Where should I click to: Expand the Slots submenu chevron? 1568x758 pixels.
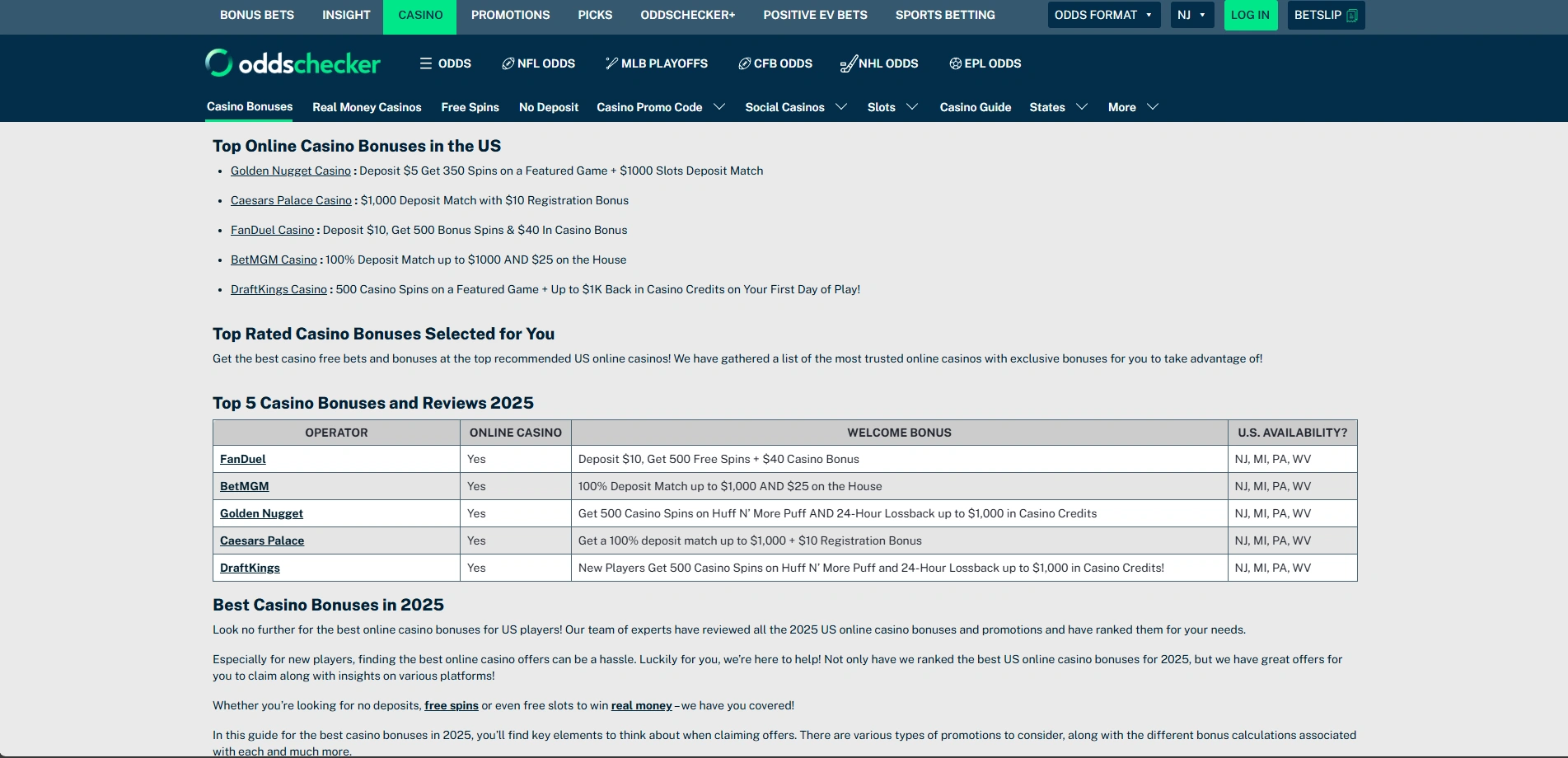tap(912, 107)
